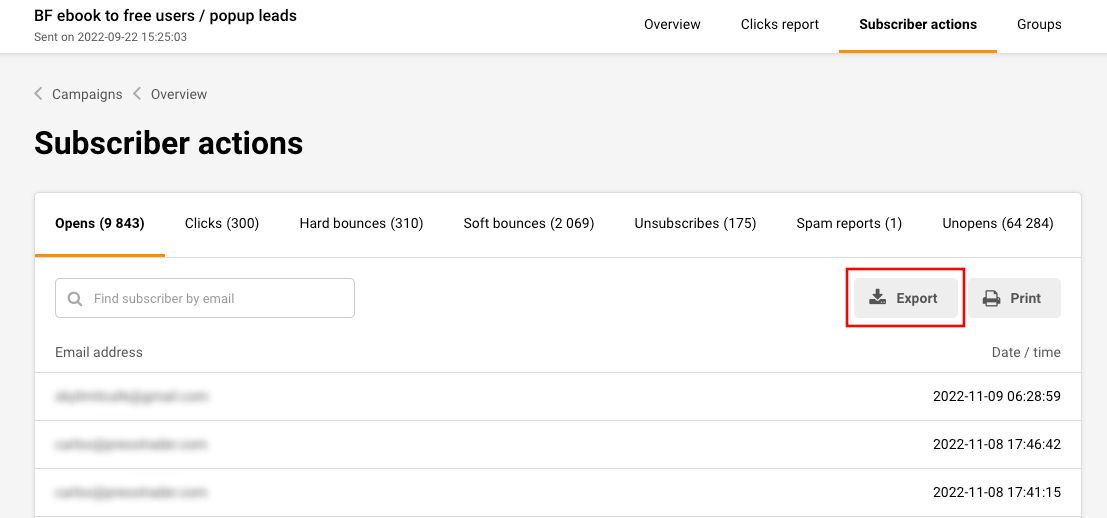The image size is (1107, 518).
Task: Click the back chevron before Campaigns breadcrumb
Action: (39, 94)
